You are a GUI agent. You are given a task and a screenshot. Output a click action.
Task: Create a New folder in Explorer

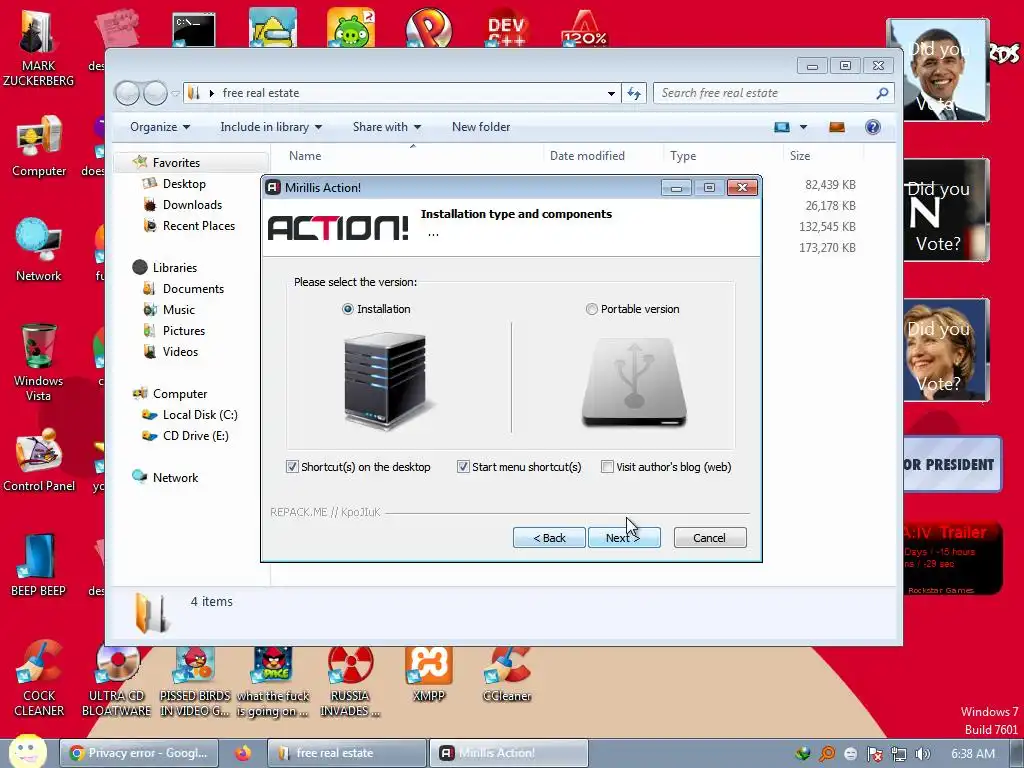point(481,127)
